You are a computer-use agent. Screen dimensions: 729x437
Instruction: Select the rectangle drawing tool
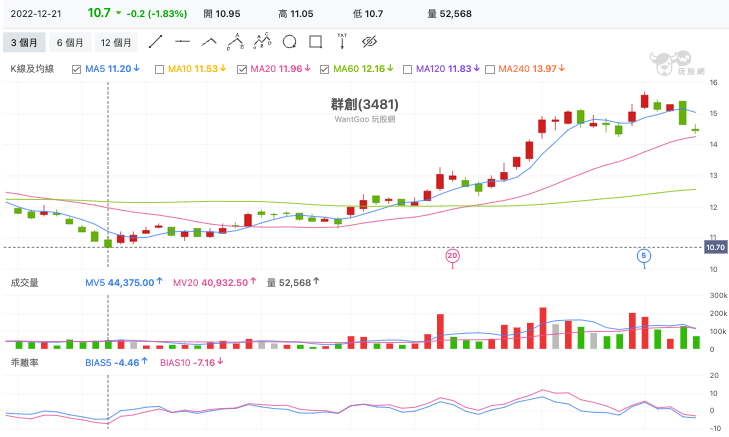click(316, 42)
